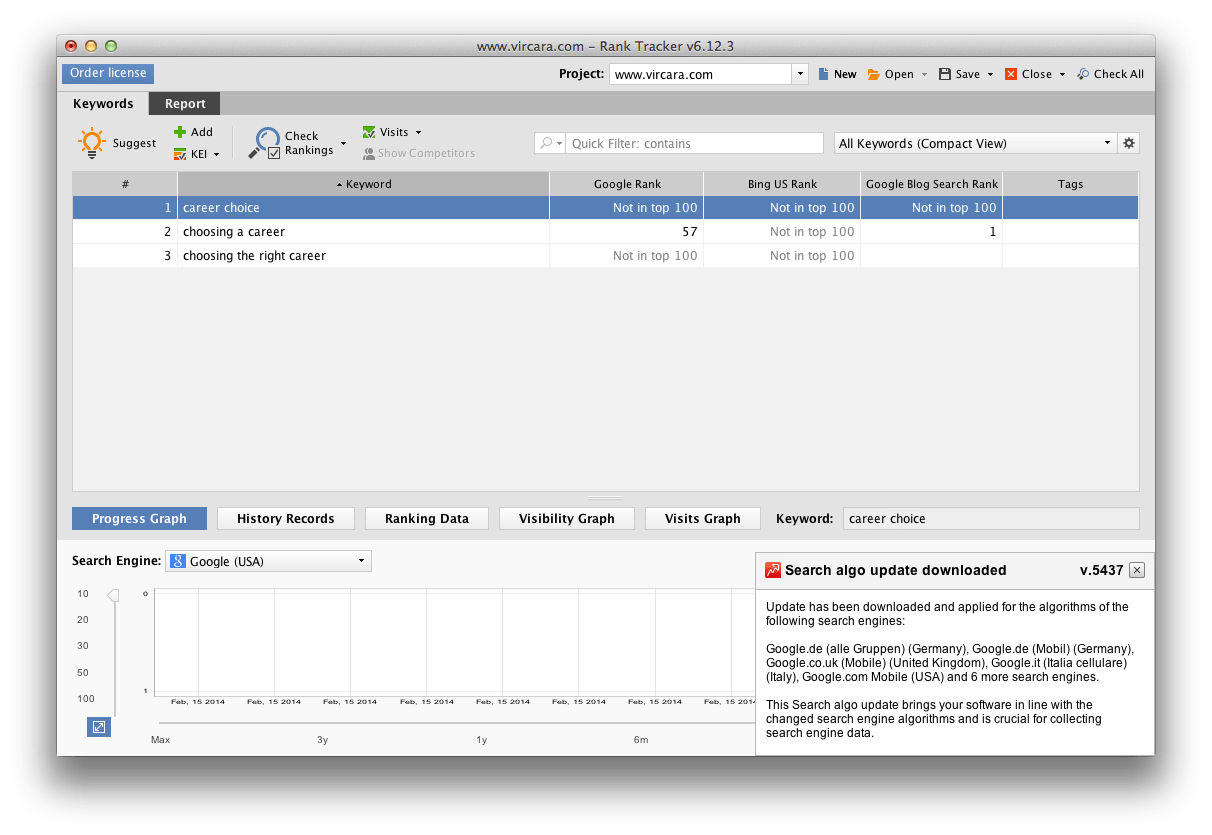1212x835 pixels.
Task: Click the Show Competitors icon
Action: tap(369, 154)
